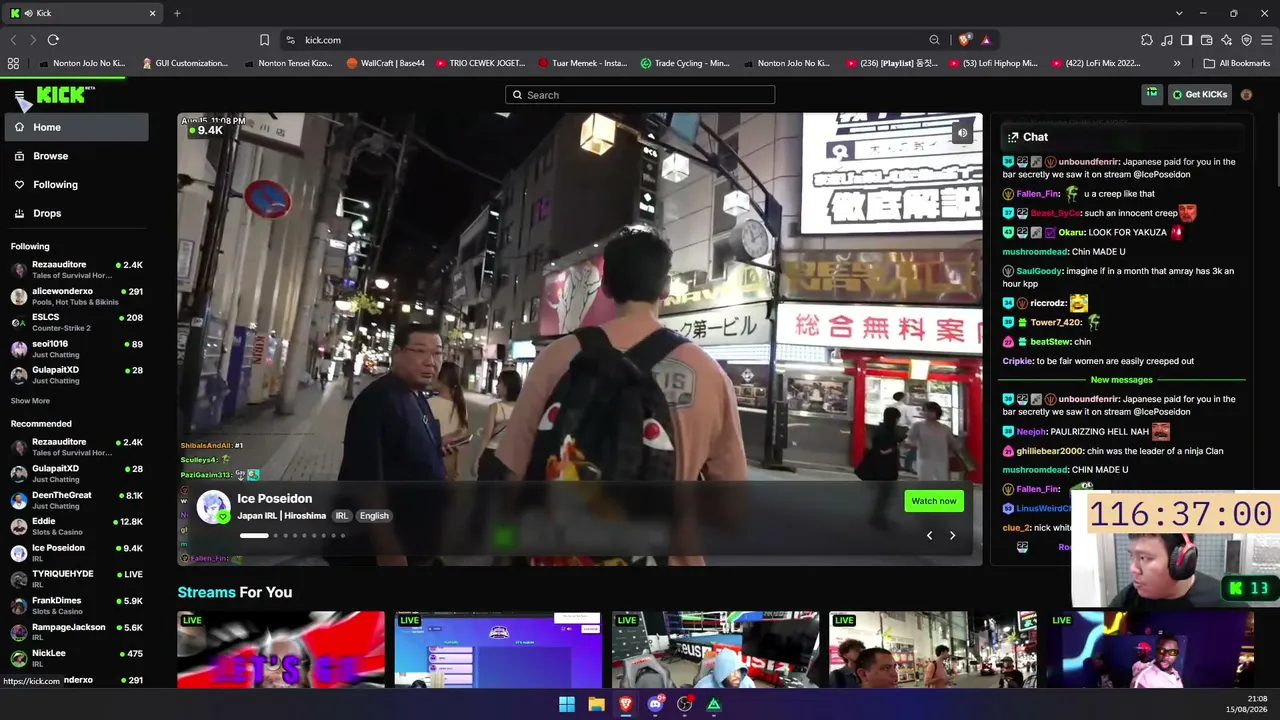Open Brave Rewards triangle icon

point(986,40)
